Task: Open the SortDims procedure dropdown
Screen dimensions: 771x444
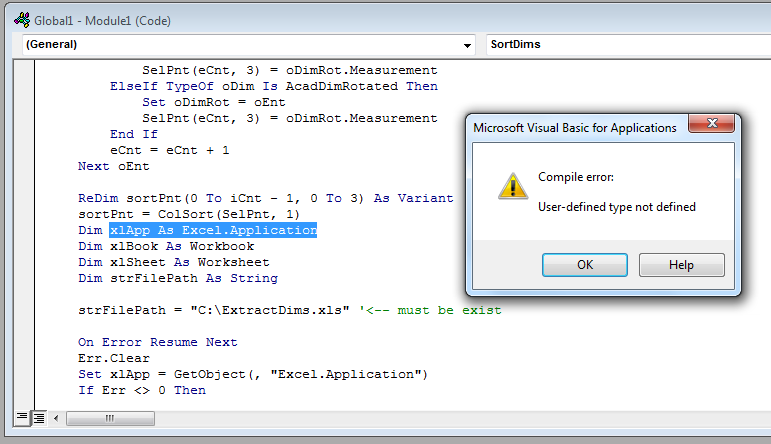Action: pos(628,44)
